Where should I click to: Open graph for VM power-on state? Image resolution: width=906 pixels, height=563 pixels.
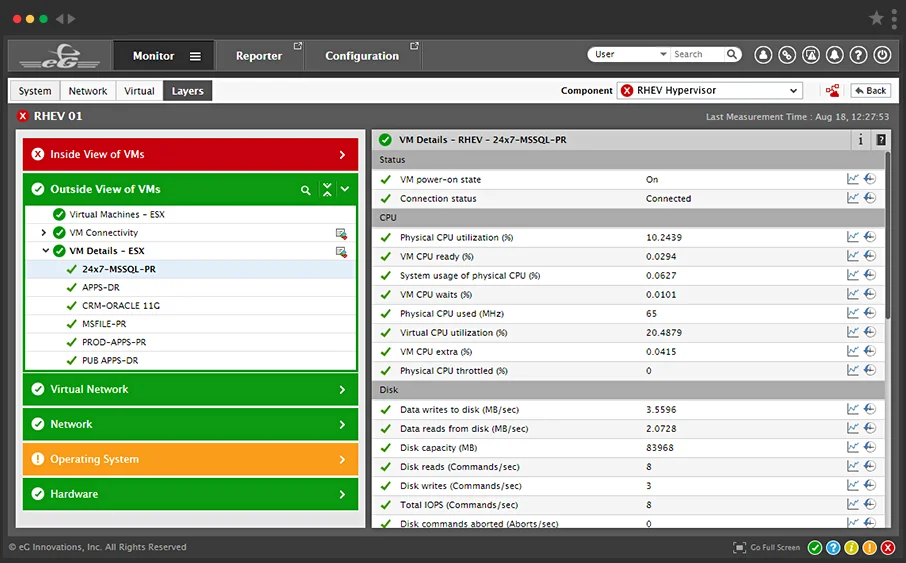tap(852, 179)
